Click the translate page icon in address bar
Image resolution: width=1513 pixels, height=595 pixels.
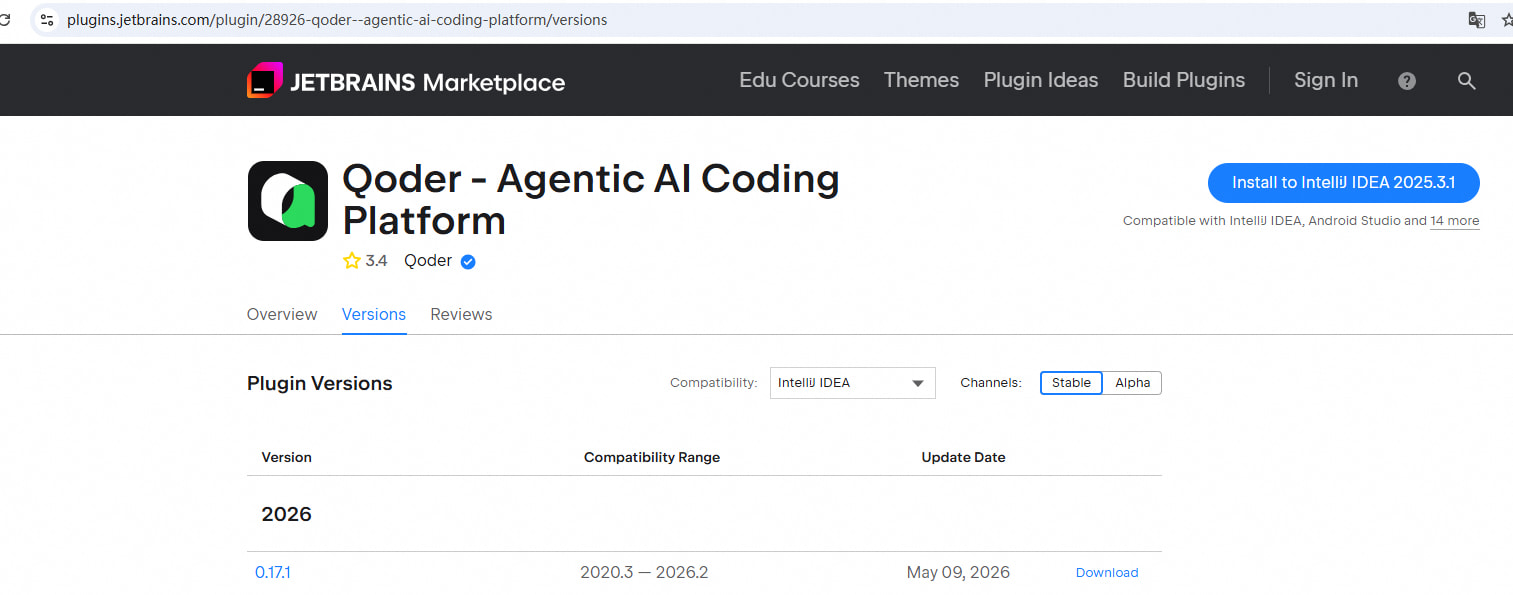point(1476,20)
